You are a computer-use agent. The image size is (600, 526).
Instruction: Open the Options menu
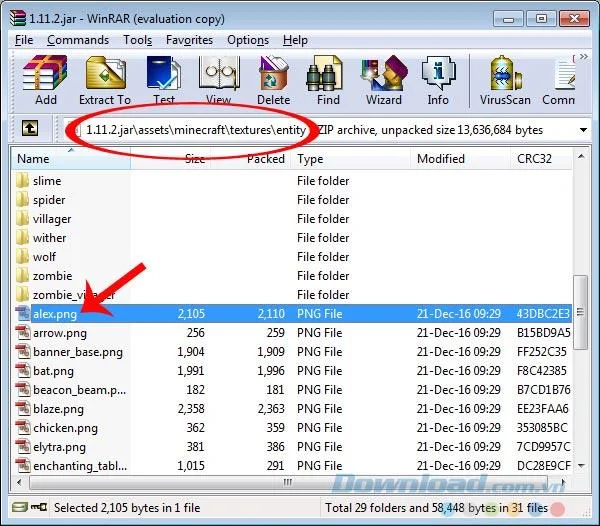click(x=248, y=40)
